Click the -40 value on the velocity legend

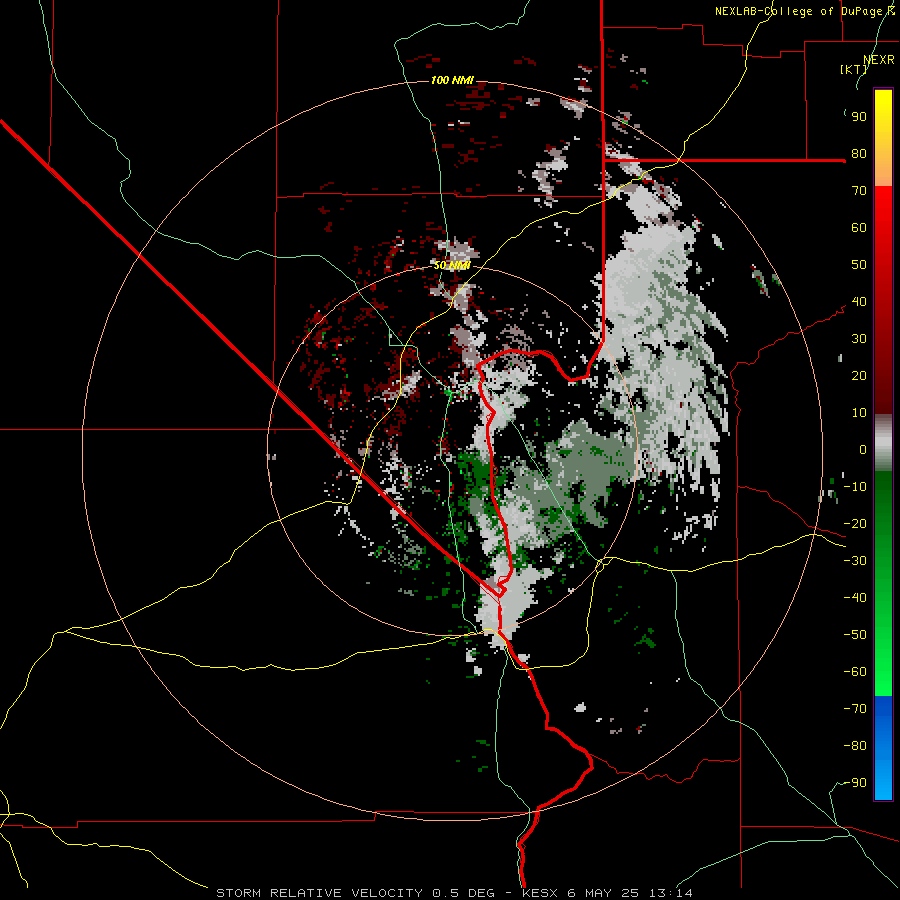[855, 598]
